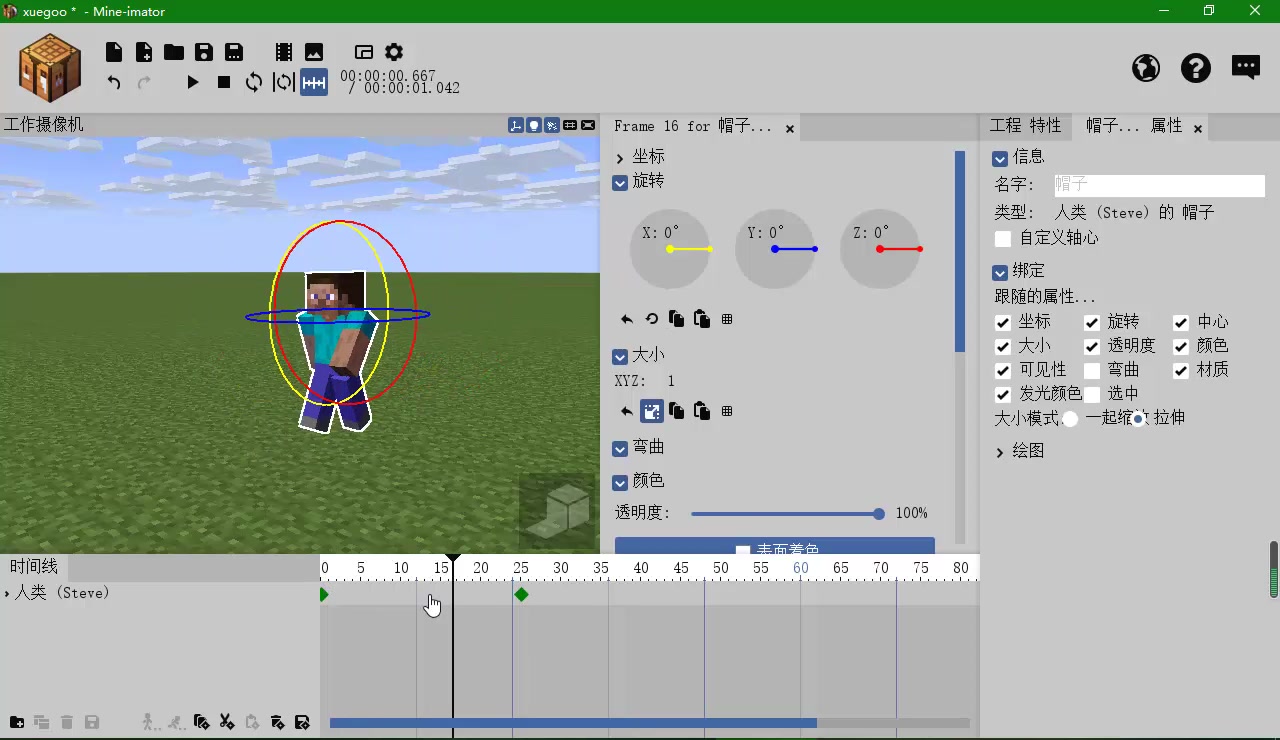Reset rotation with the back arrow icon

pos(627,319)
